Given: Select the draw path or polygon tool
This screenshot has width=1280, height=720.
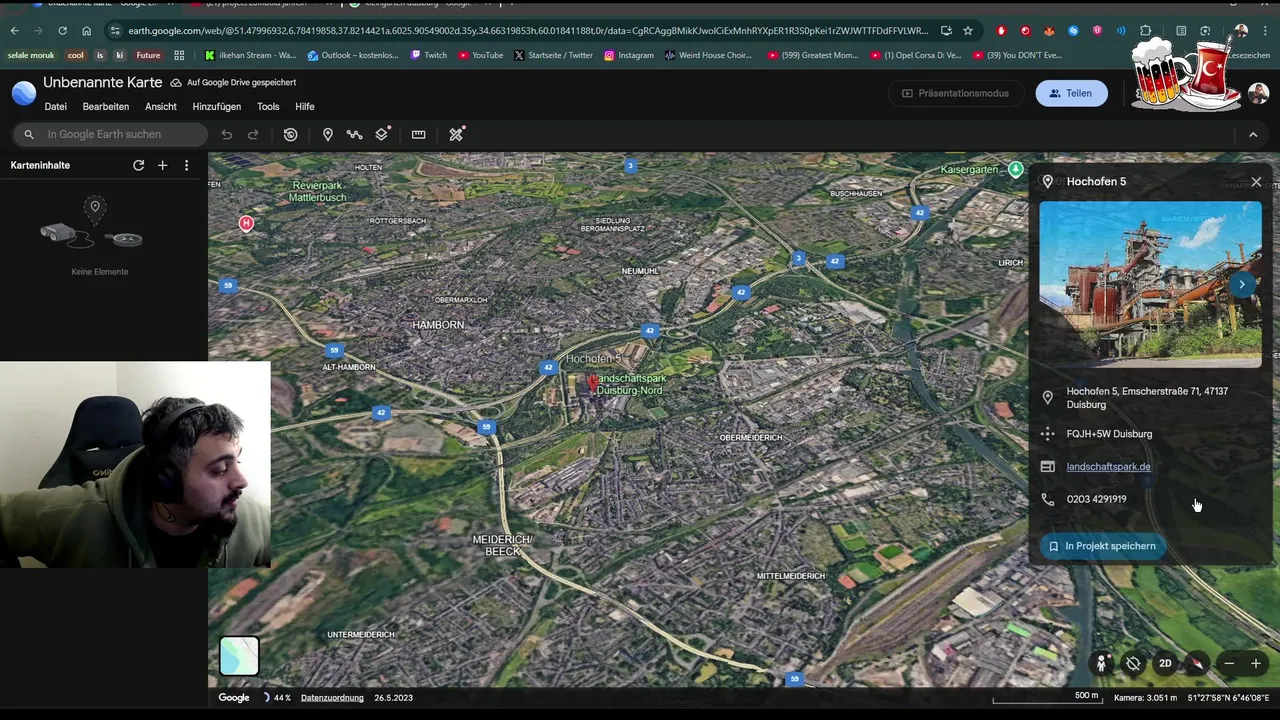Looking at the screenshot, I should point(354,134).
